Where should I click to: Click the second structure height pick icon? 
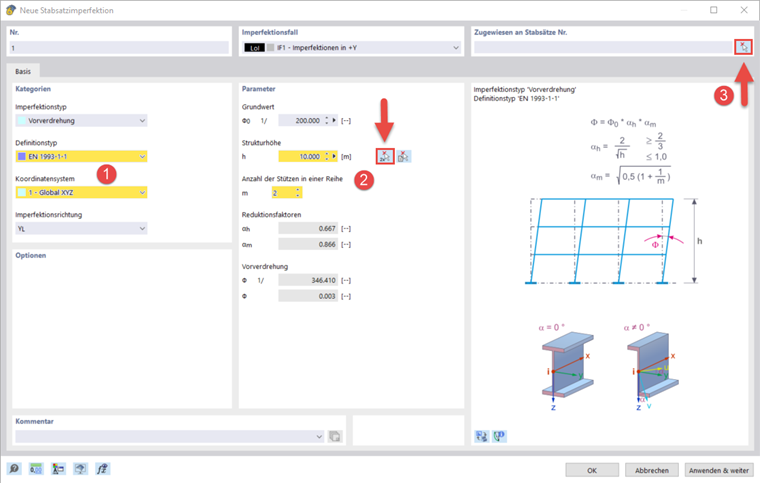coord(403,156)
